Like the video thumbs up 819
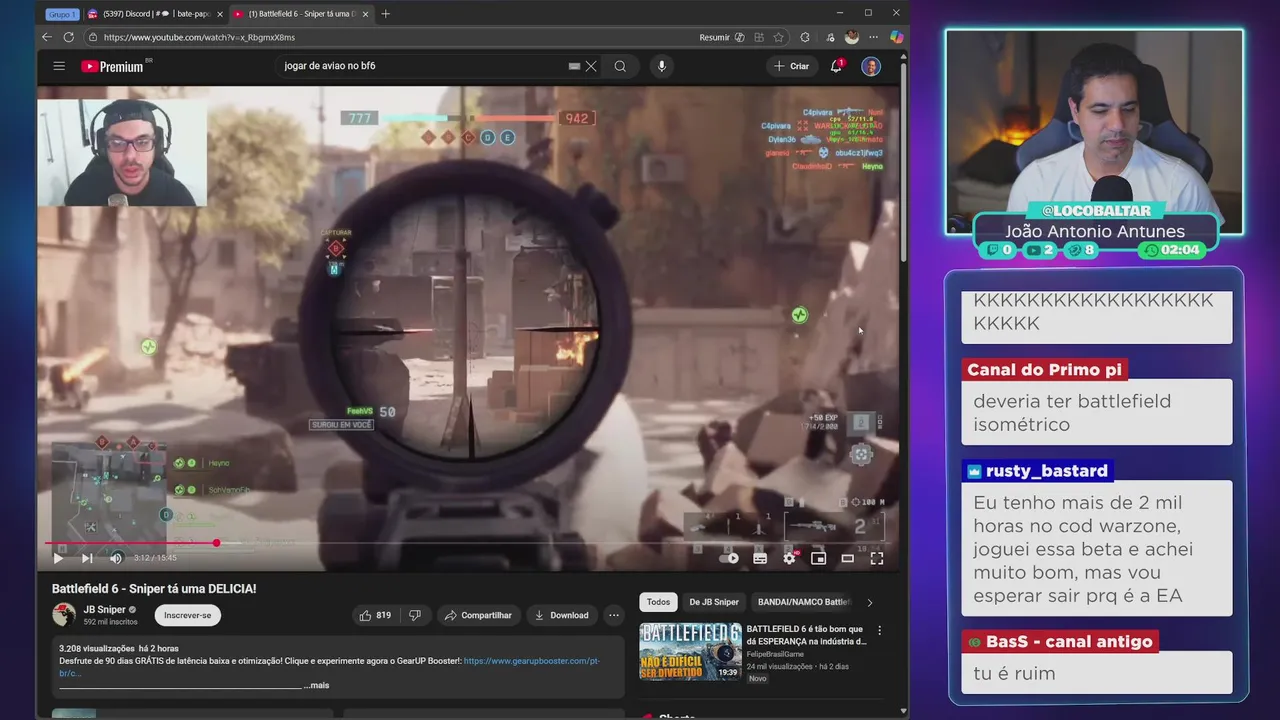Image resolution: width=1280 pixels, height=720 pixels. 375,615
